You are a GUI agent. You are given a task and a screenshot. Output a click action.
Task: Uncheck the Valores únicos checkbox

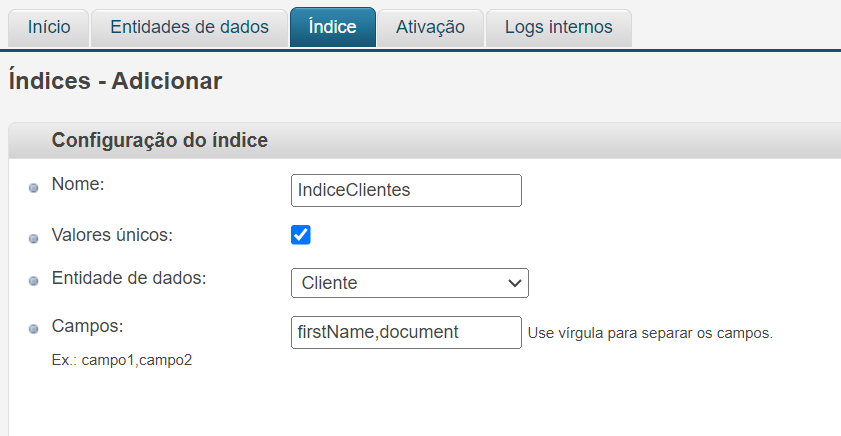300,235
